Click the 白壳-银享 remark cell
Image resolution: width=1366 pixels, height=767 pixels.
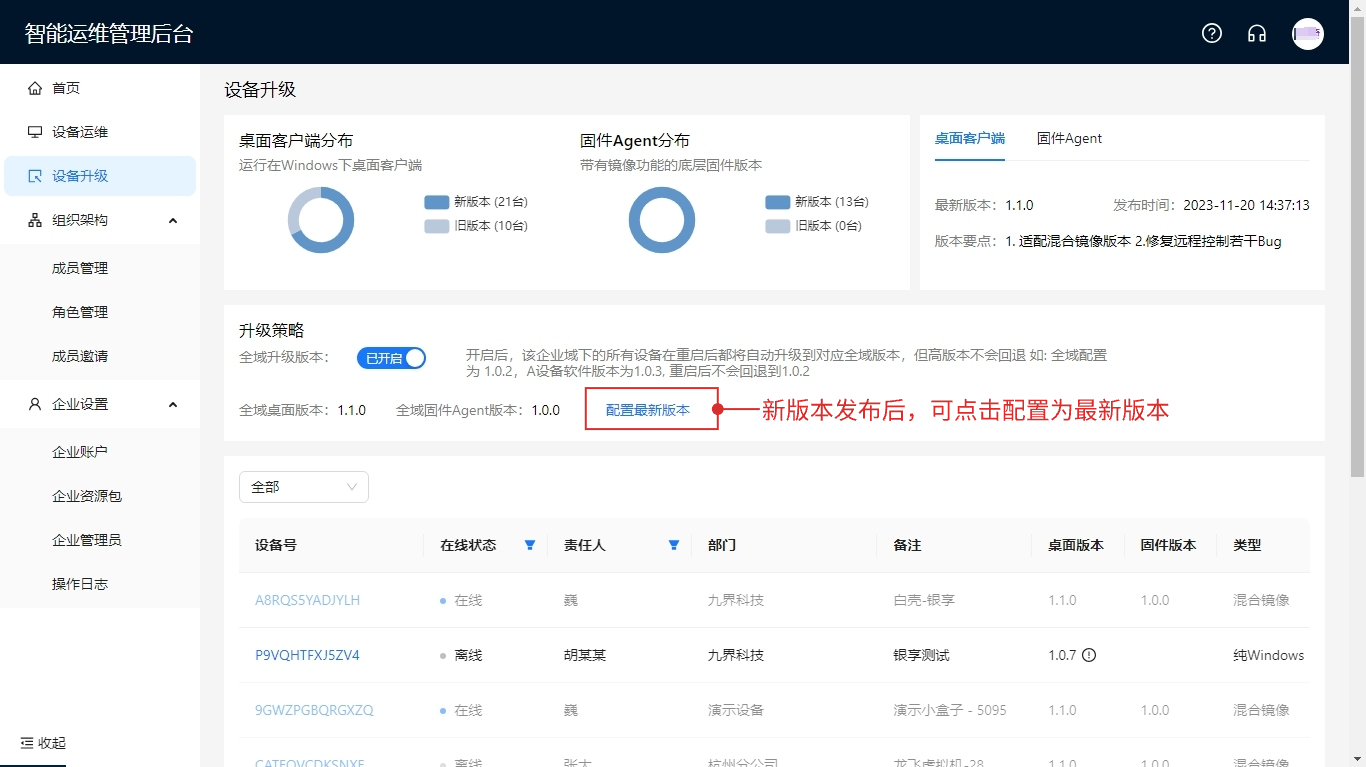click(x=924, y=600)
